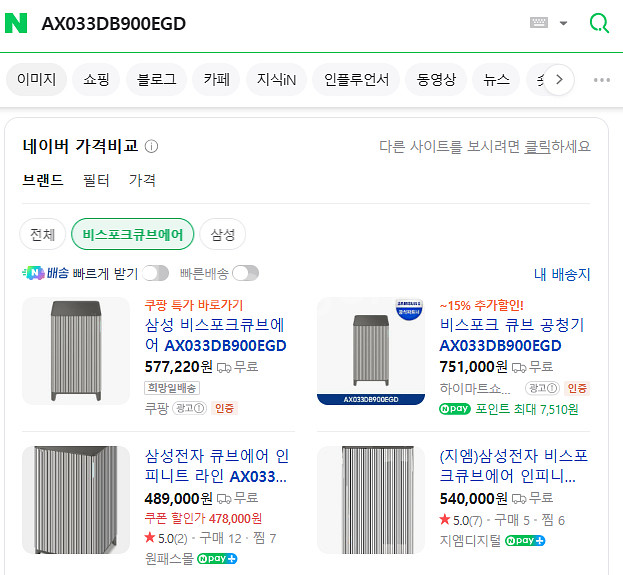Open the three-dot more options menu
Image resolution: width=623 pixels, height=575 pixels.
(x=602, y=80)
